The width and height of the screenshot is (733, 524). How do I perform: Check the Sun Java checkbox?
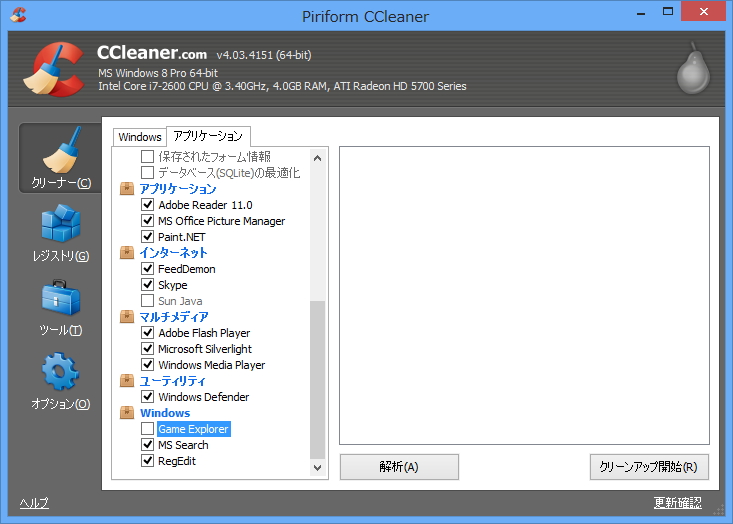[x=147, y=301]
